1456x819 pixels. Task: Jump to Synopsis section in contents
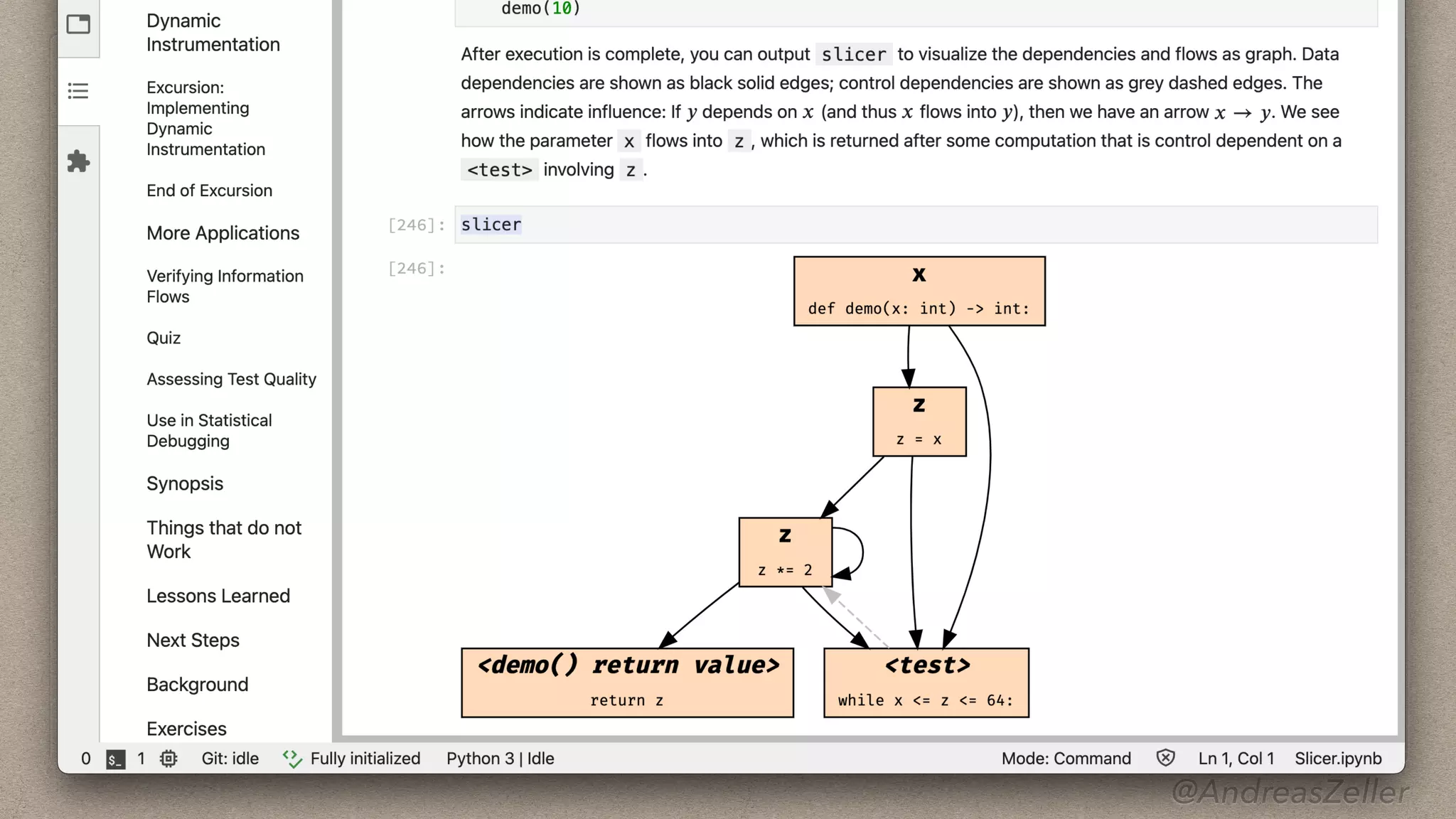185,483
